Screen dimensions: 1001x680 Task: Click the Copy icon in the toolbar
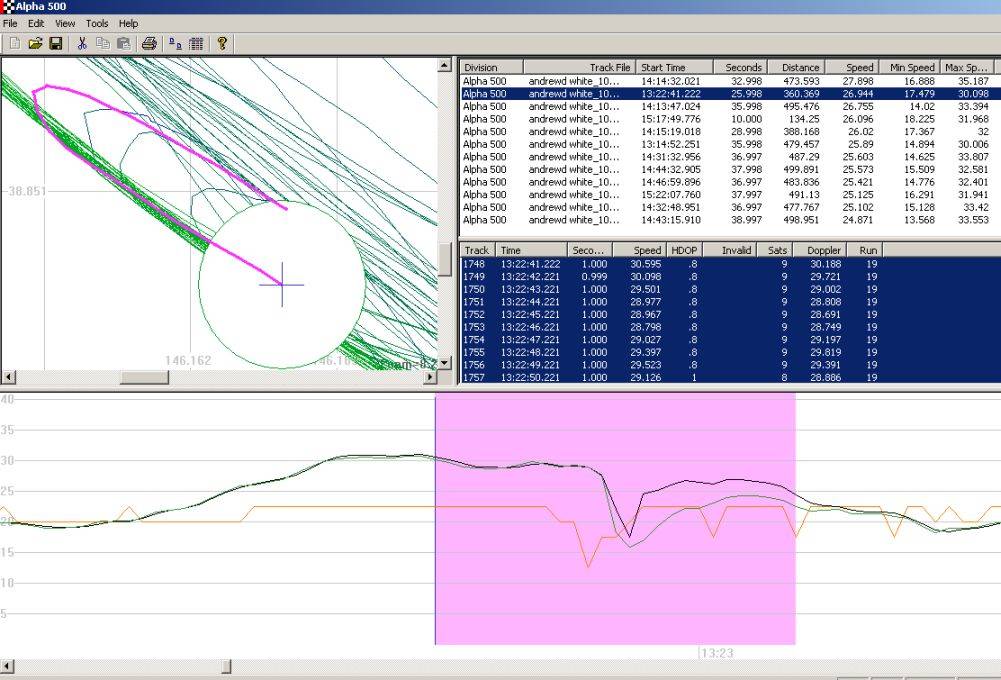pyautogui.click(x=102, y=43)
